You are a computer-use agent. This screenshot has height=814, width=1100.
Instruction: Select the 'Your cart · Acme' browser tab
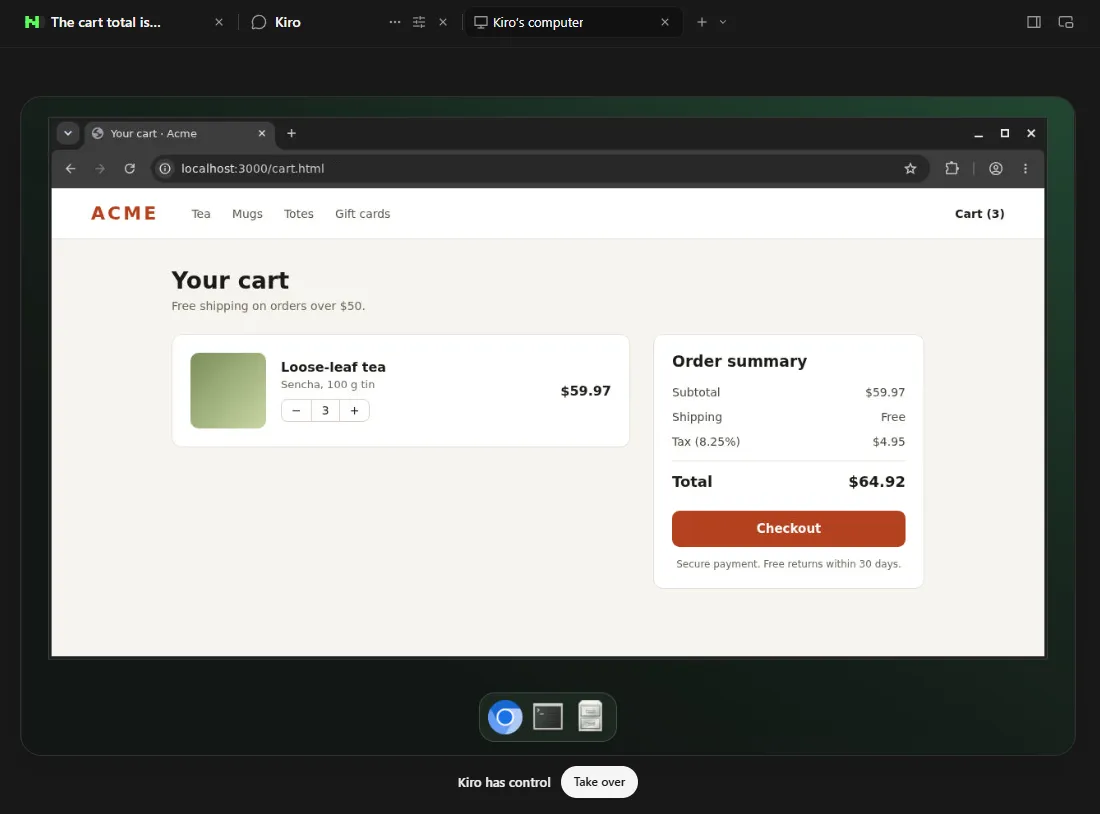click(153, 133)
